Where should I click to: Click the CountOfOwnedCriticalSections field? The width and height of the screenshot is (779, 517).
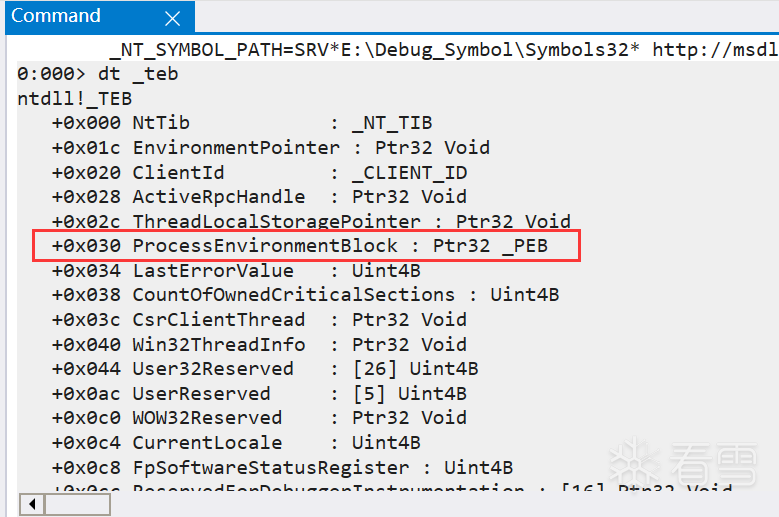coord(294,294)
